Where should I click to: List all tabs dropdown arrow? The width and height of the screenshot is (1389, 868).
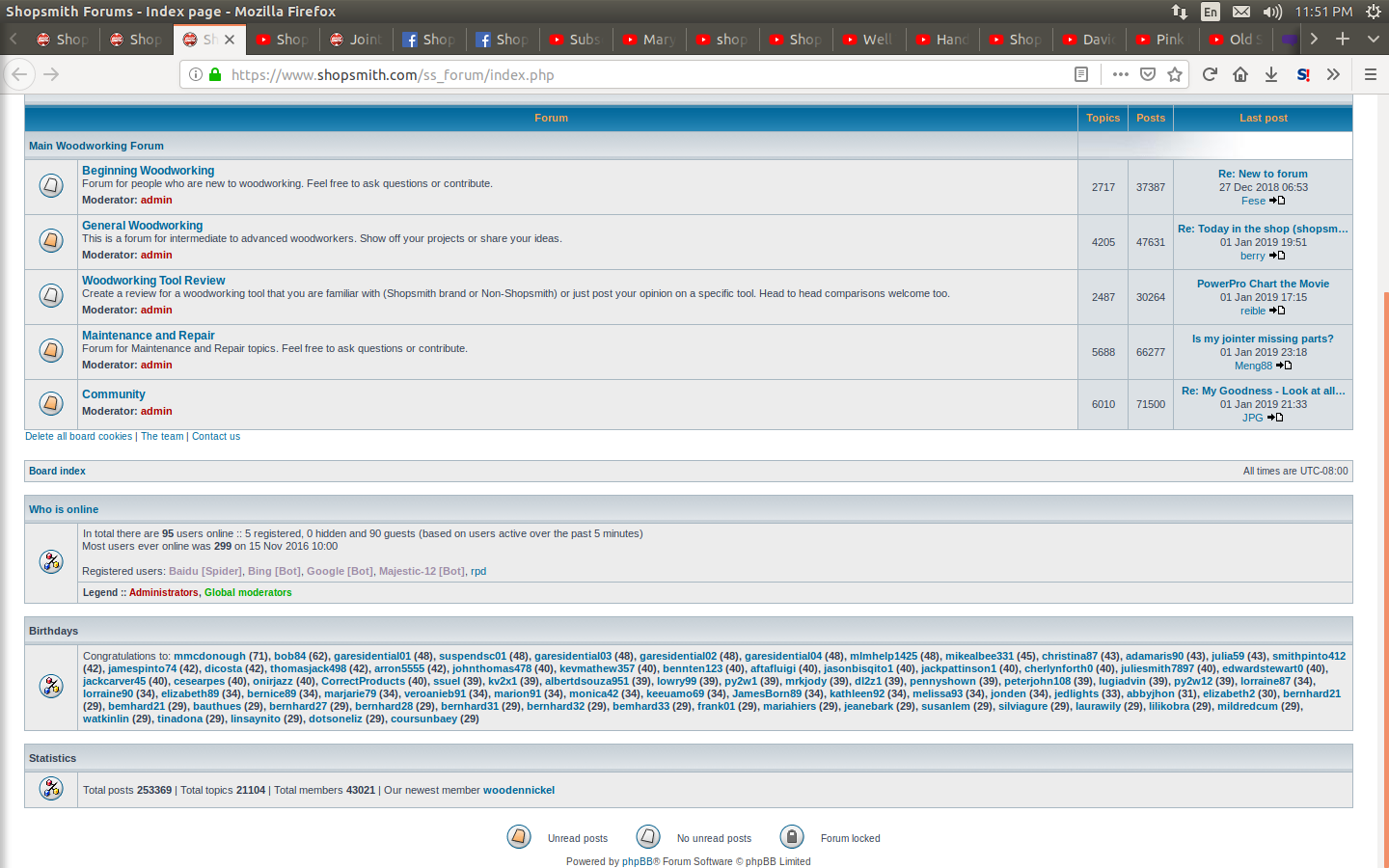click(1374, 40)
